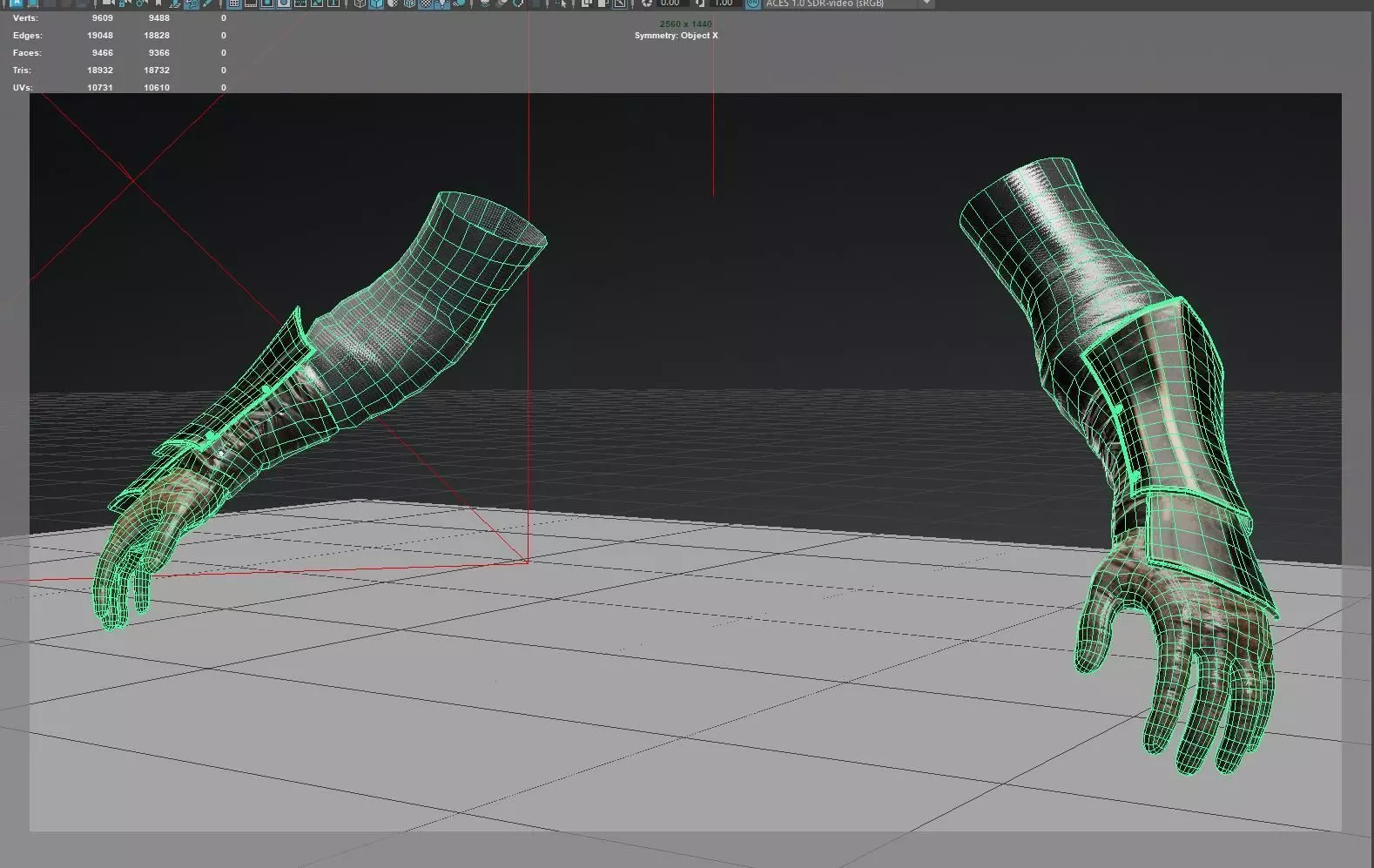Toggle the safe title overlay icon

point(333,3)
